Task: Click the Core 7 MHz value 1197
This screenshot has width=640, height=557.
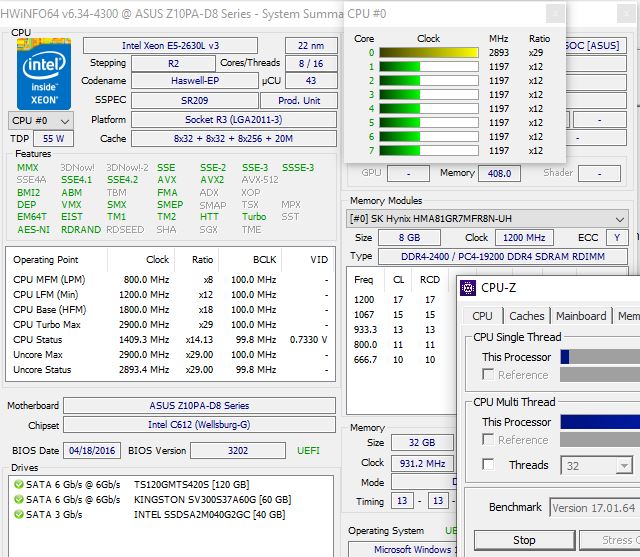Action: coord(499,151)
